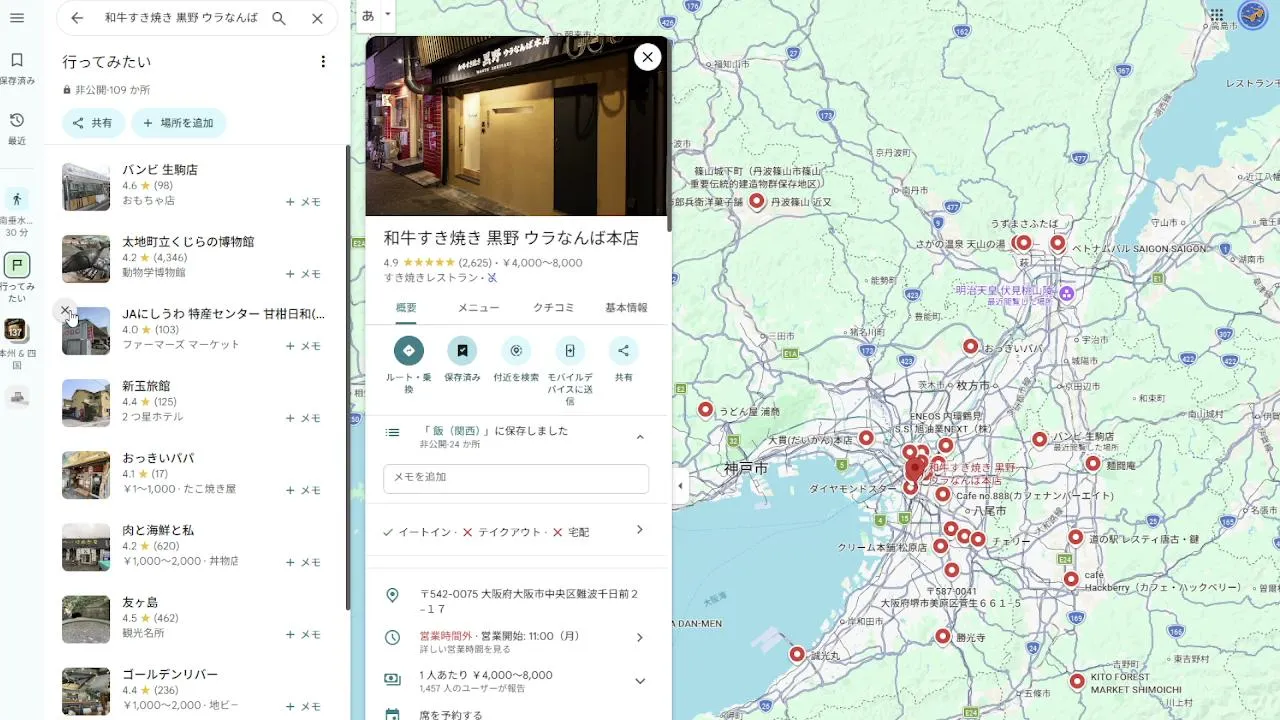This screenshot has height=720, width=1280.
Task: Select JAにしうわ 特産センター entry
Action: (x=196, y=330)
